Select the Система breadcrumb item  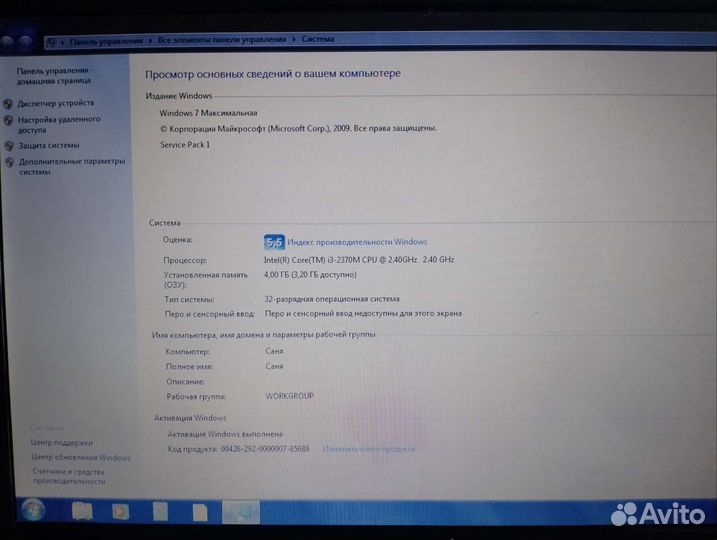318,39
